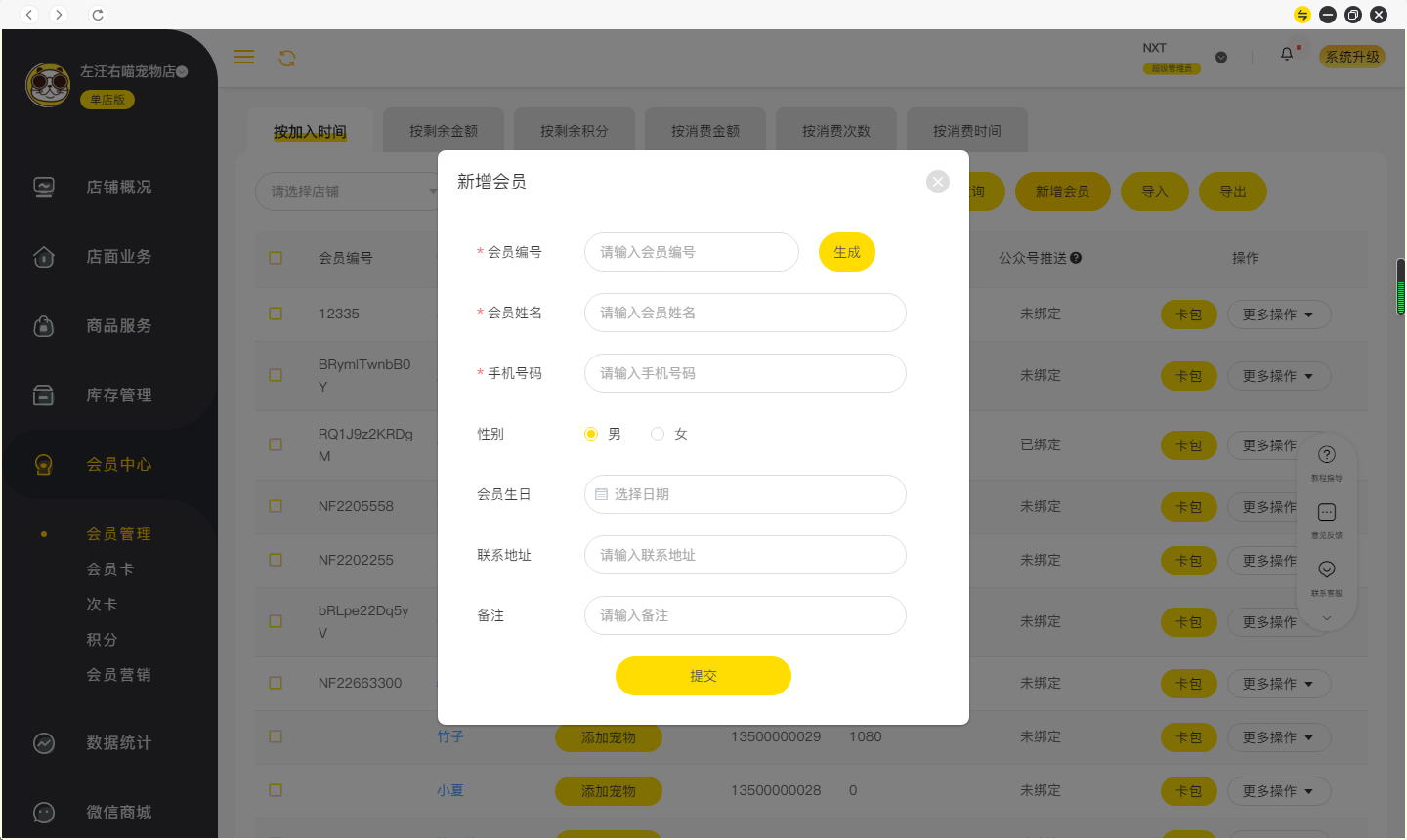Expand 更多操作 dropdown for member 12335
This screenshot has height=840, width=1407.
click(1278, 315)
